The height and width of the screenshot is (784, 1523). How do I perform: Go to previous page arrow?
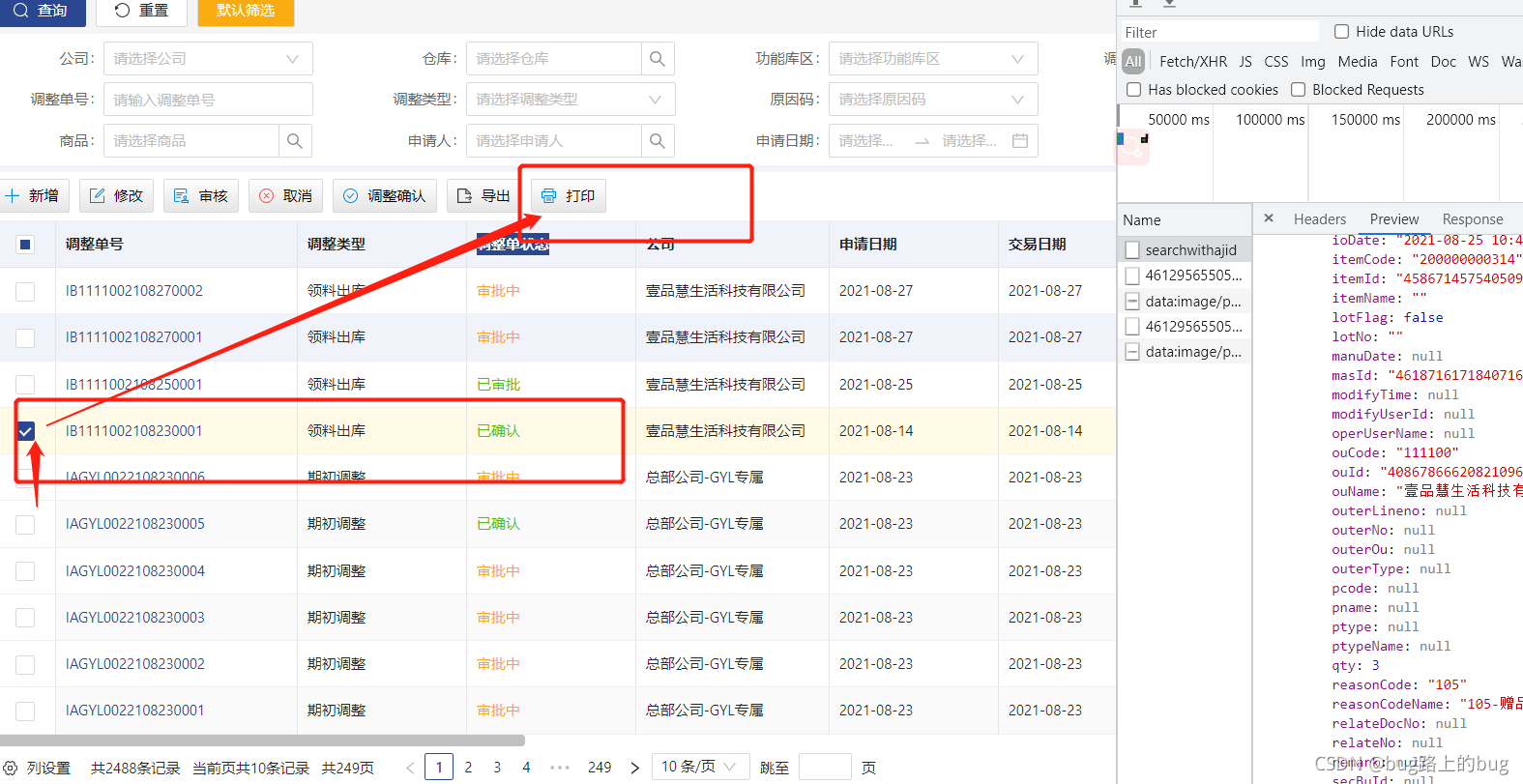[x=410, y=768]
